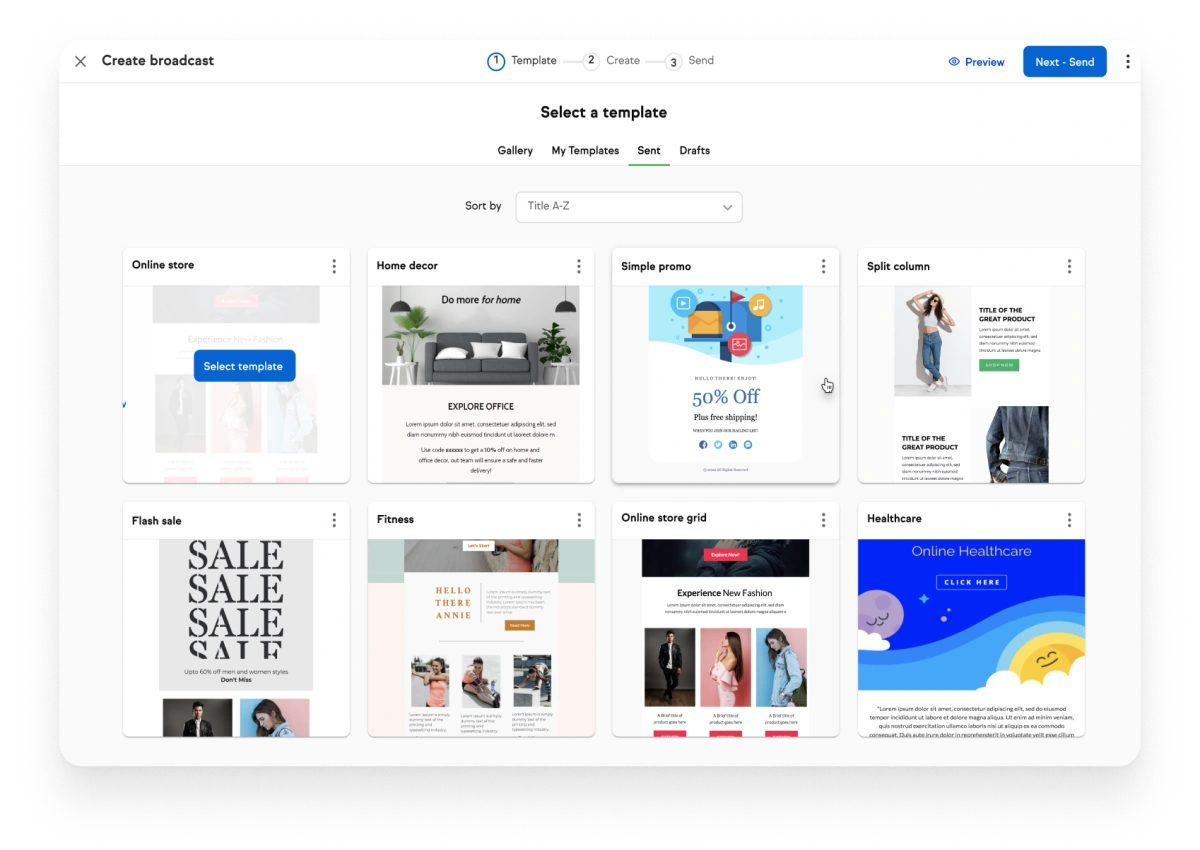This screenshot has height=850, width=1200.
Task: Click the Flash sale card title
Action: pos(157,521)
